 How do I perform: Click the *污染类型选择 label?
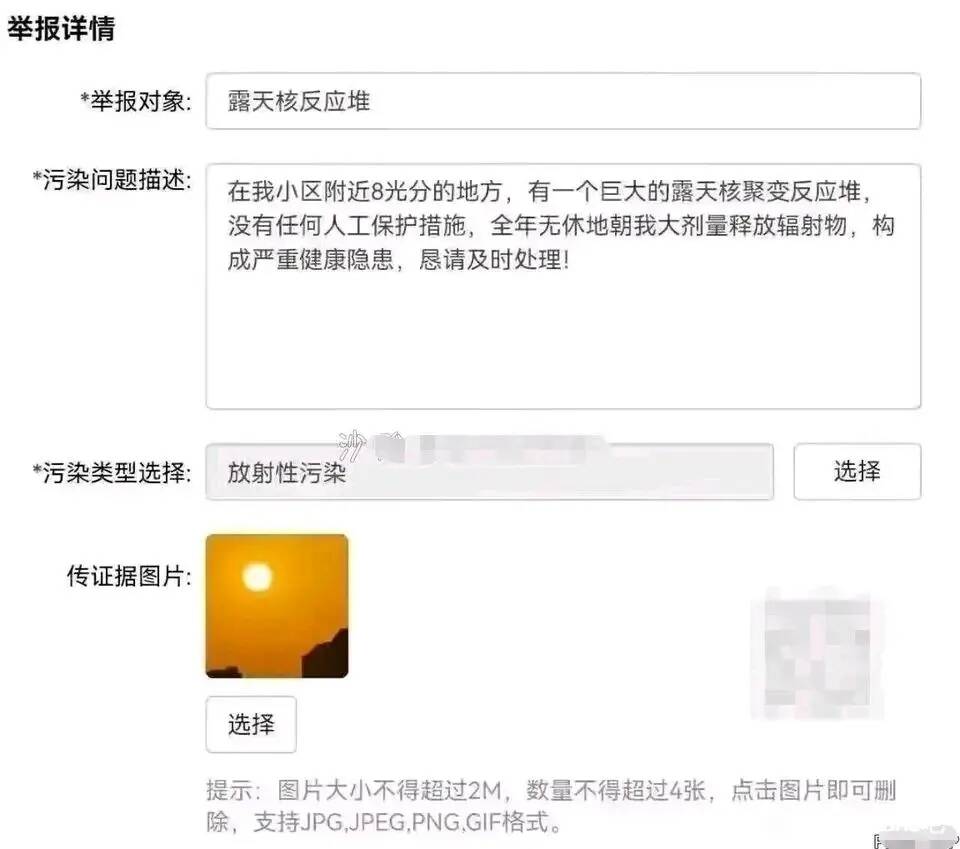coord(112,473)
